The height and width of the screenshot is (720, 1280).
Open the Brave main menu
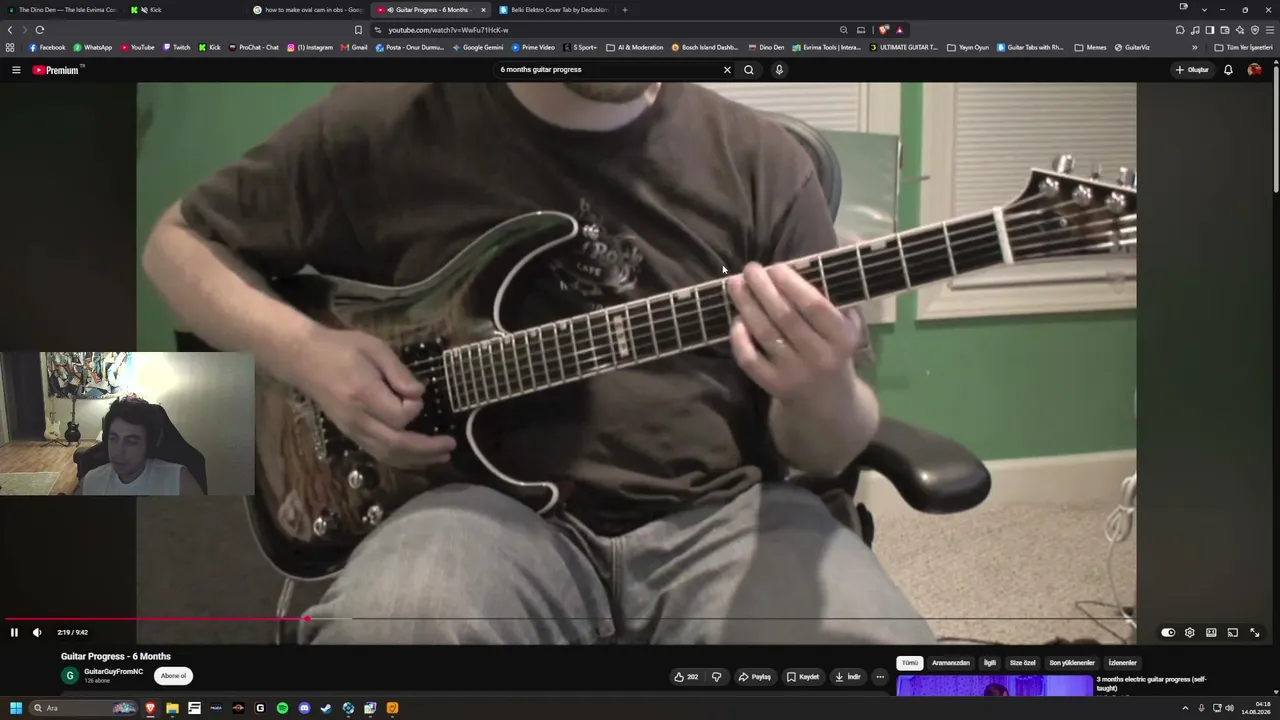click(x=1270, y=30)
